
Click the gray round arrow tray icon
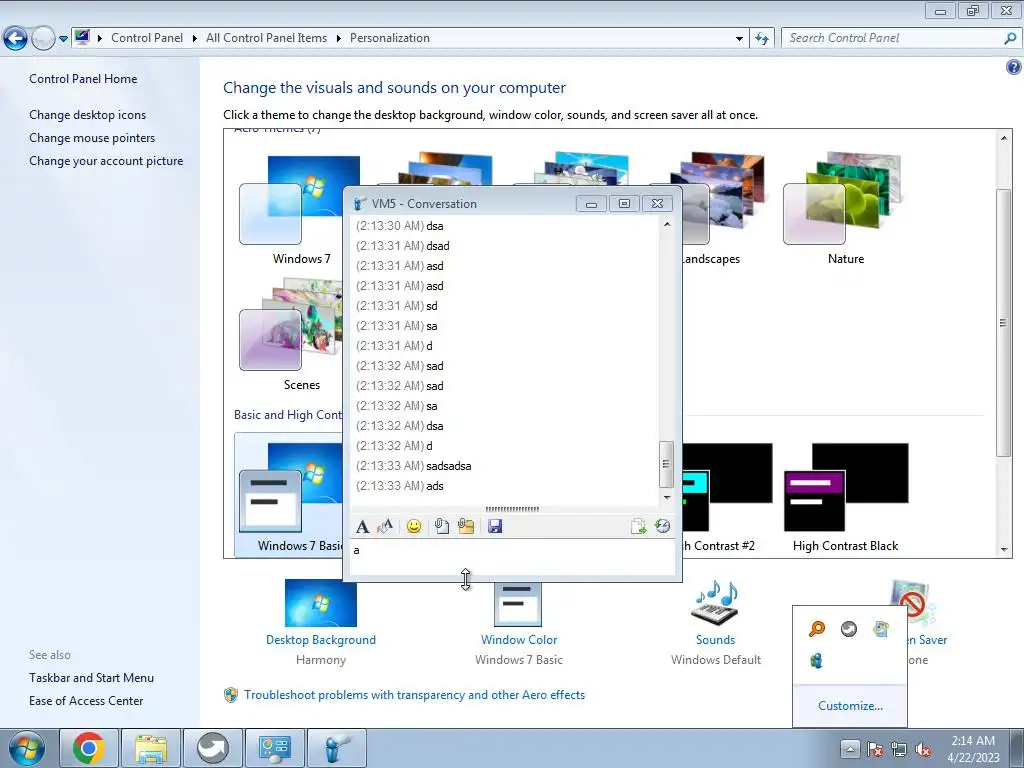click(848, 629)
